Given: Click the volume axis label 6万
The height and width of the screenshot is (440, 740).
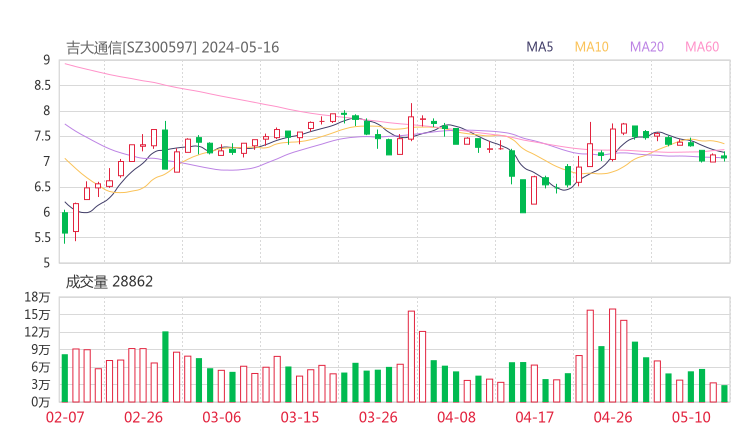Looking at the screenshot, I should pos(41,367).
